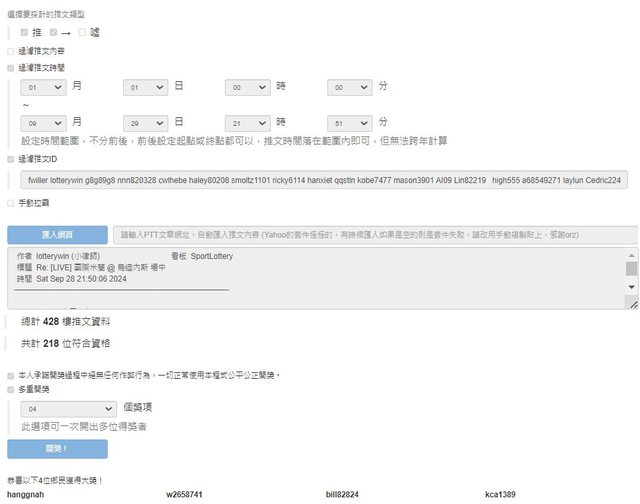The image size is (640, 504).
Task: Click the 開獎 draw button
Action: point(57,449)
